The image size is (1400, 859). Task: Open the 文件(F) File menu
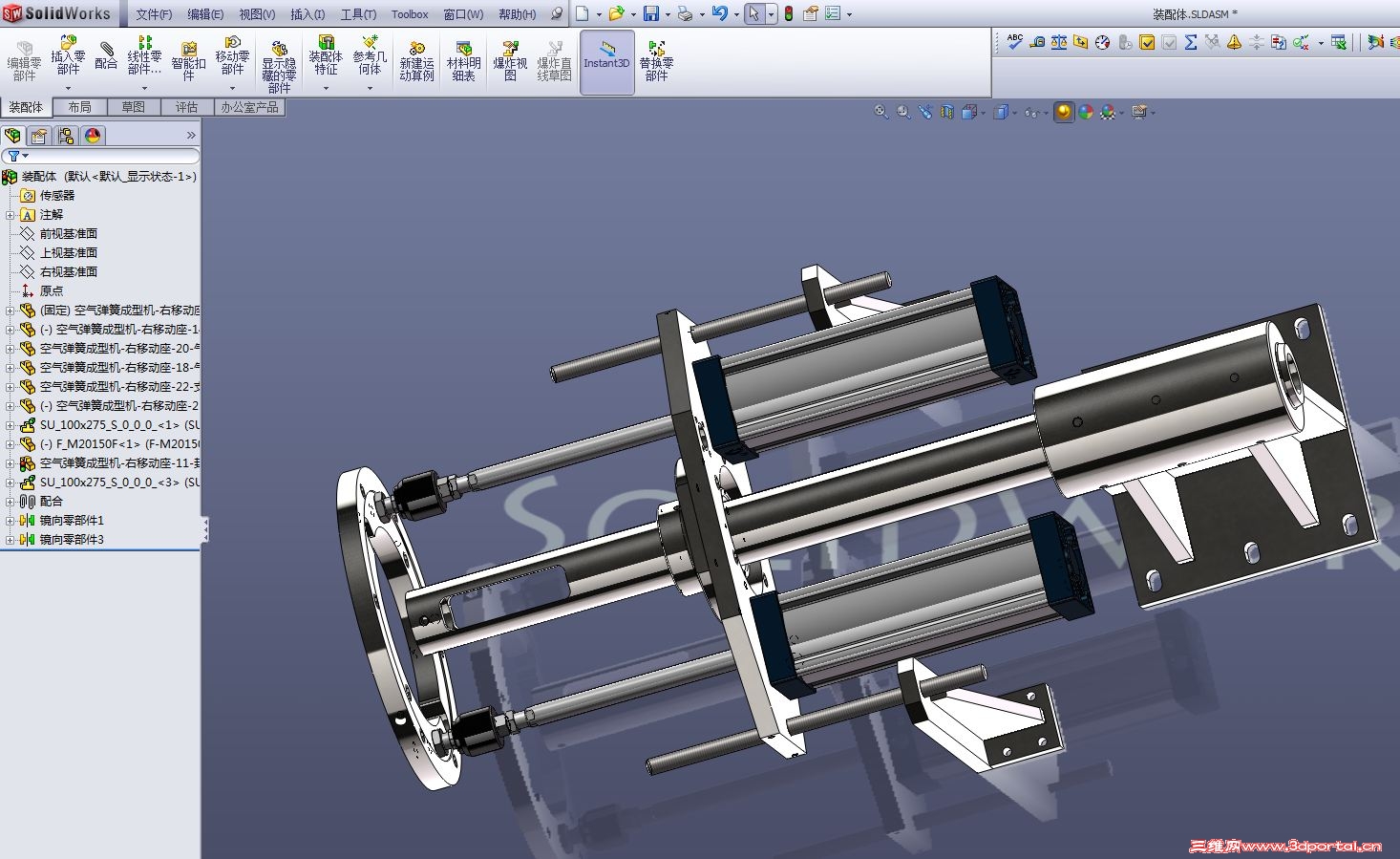[154, 14]
